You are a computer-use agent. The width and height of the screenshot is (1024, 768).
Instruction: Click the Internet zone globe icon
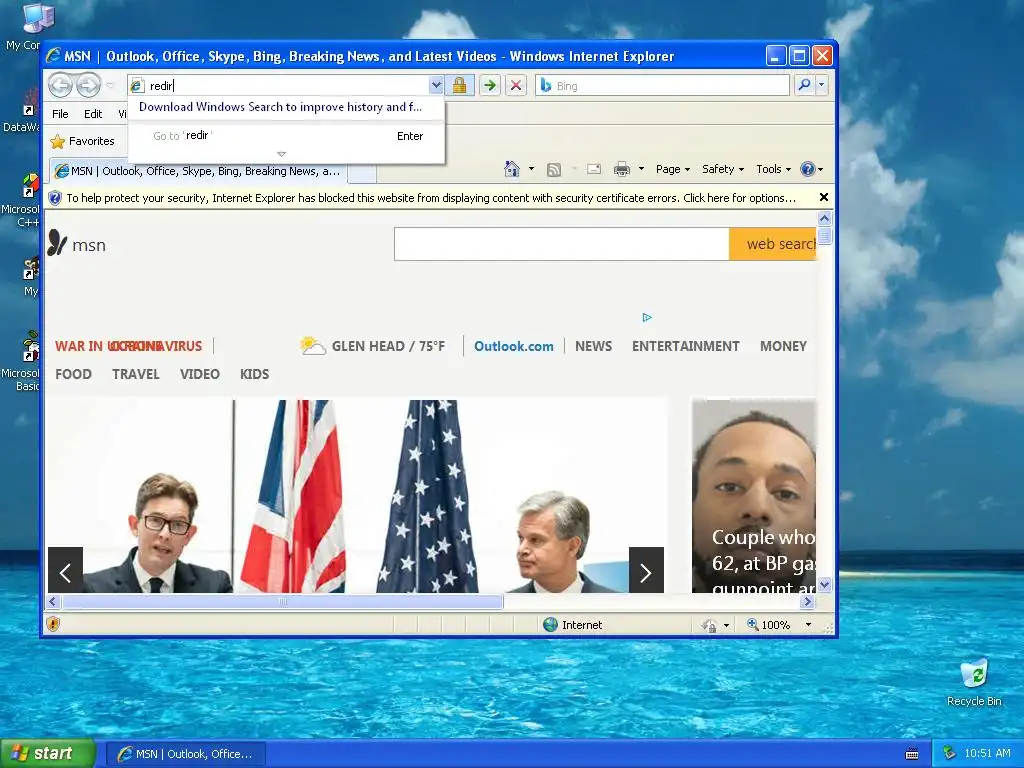[551, 624]
